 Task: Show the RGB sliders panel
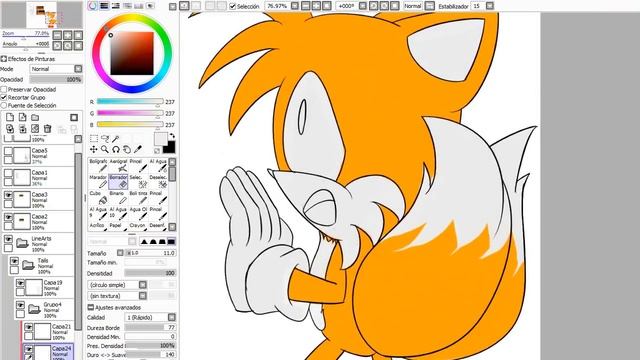104,6
